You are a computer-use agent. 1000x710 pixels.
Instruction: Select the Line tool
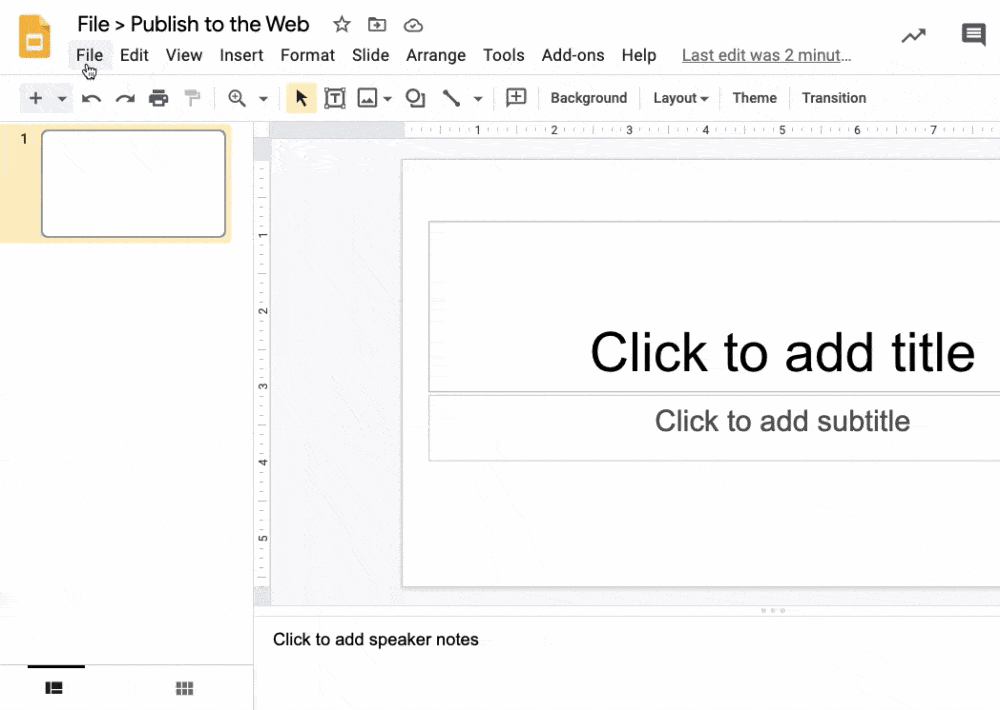(452, 98)
